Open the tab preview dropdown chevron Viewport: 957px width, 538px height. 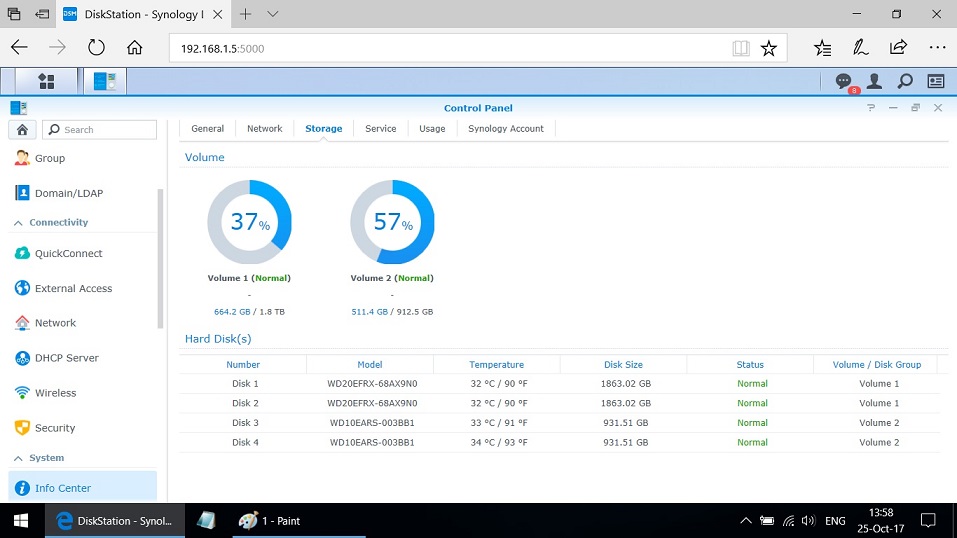[273, 14]
